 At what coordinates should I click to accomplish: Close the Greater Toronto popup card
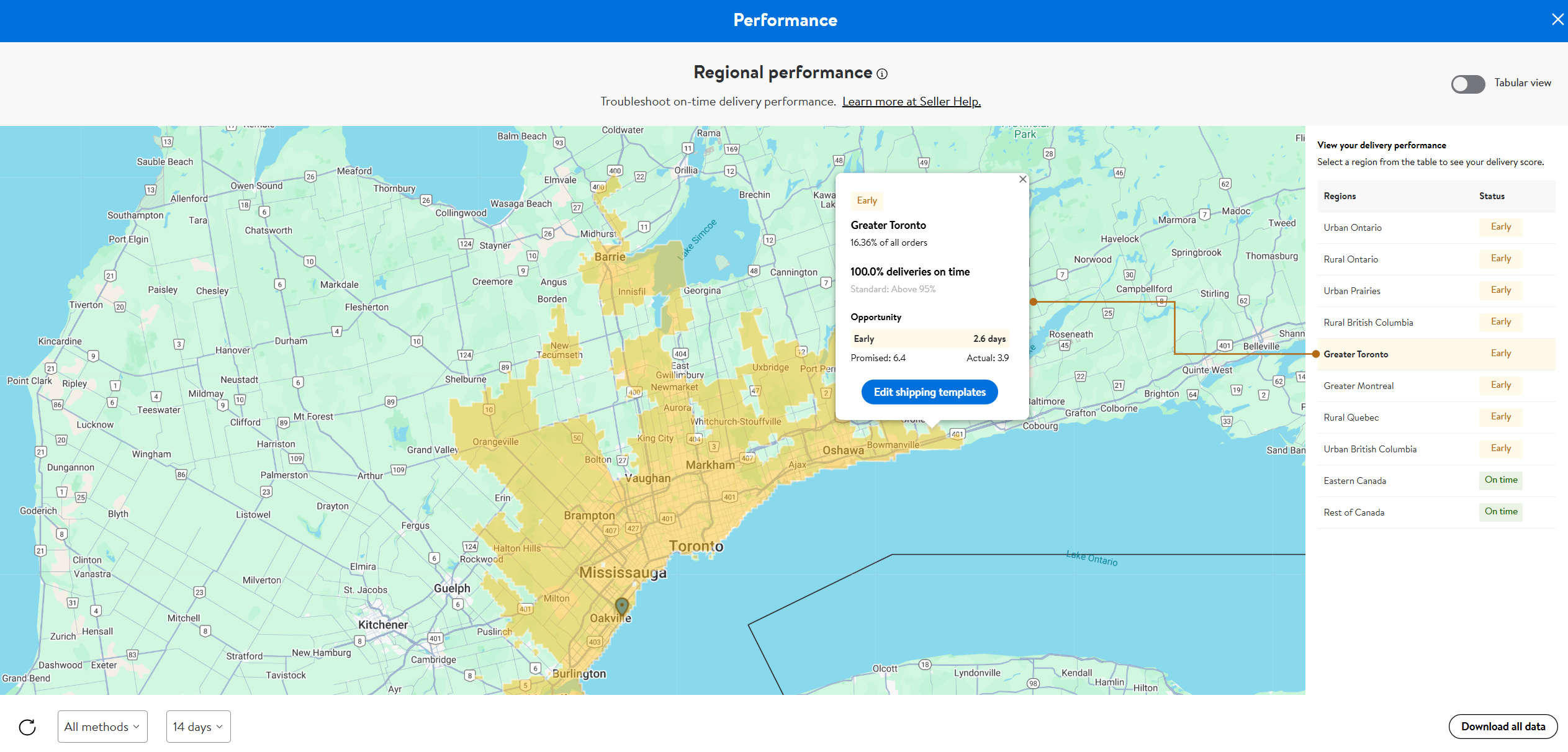coord(1023,179)
